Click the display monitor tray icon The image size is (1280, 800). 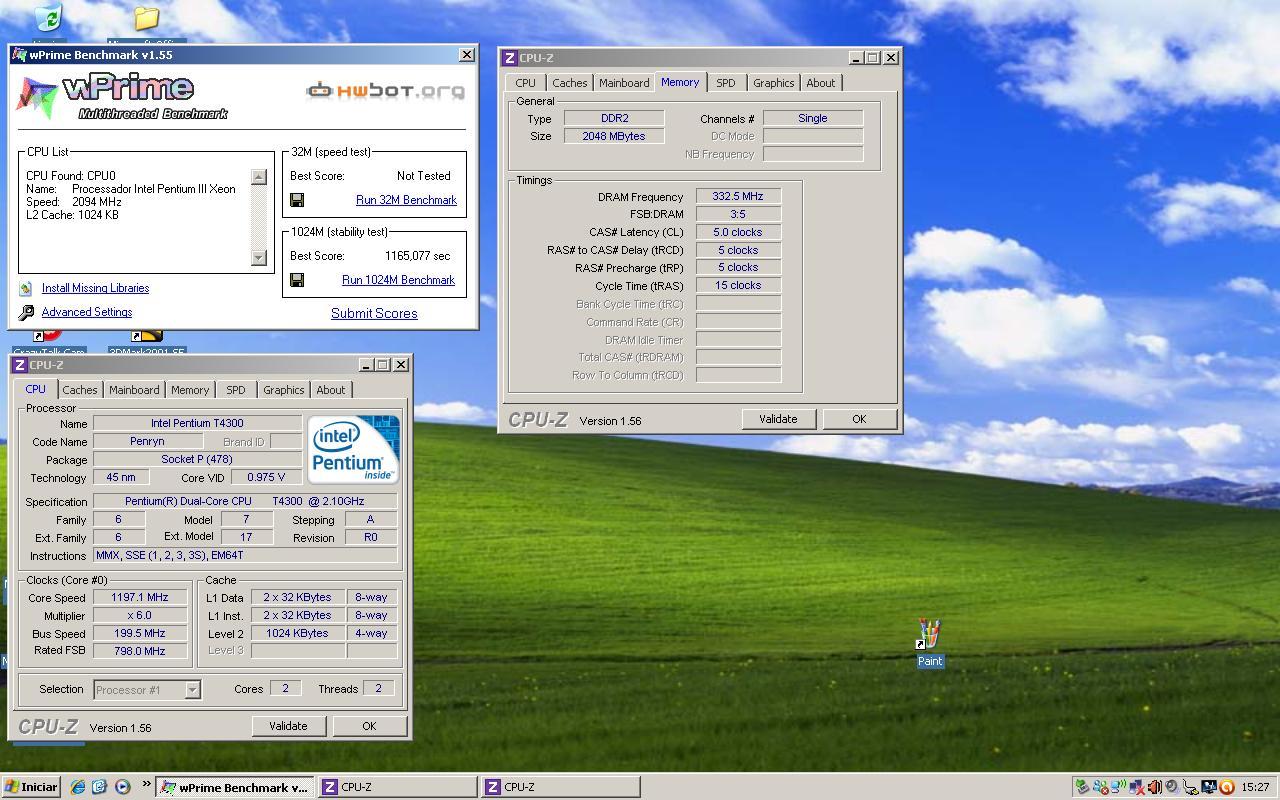[x=1209, y=787]
